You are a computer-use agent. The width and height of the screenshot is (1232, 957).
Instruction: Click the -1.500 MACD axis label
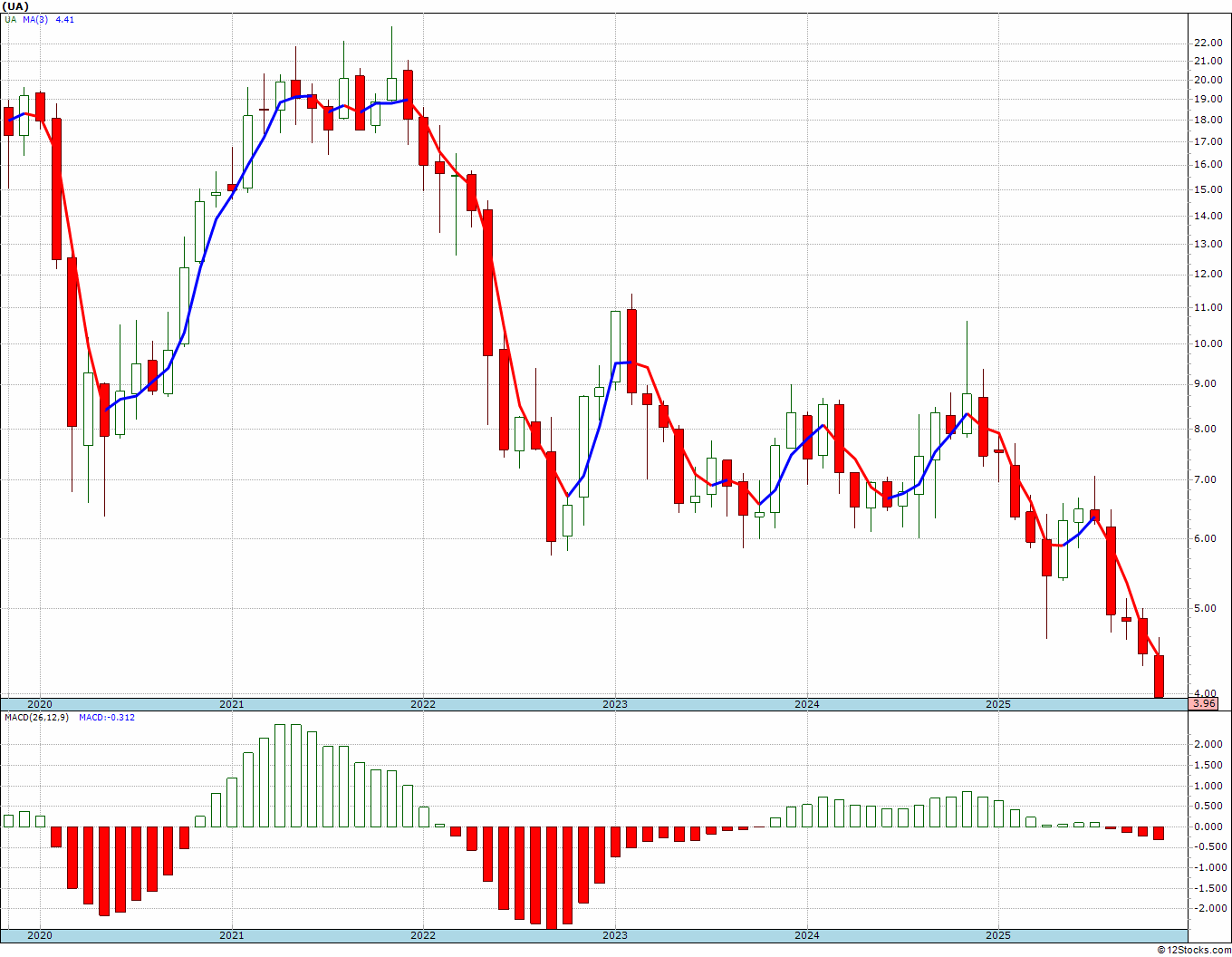[1209, 889]
